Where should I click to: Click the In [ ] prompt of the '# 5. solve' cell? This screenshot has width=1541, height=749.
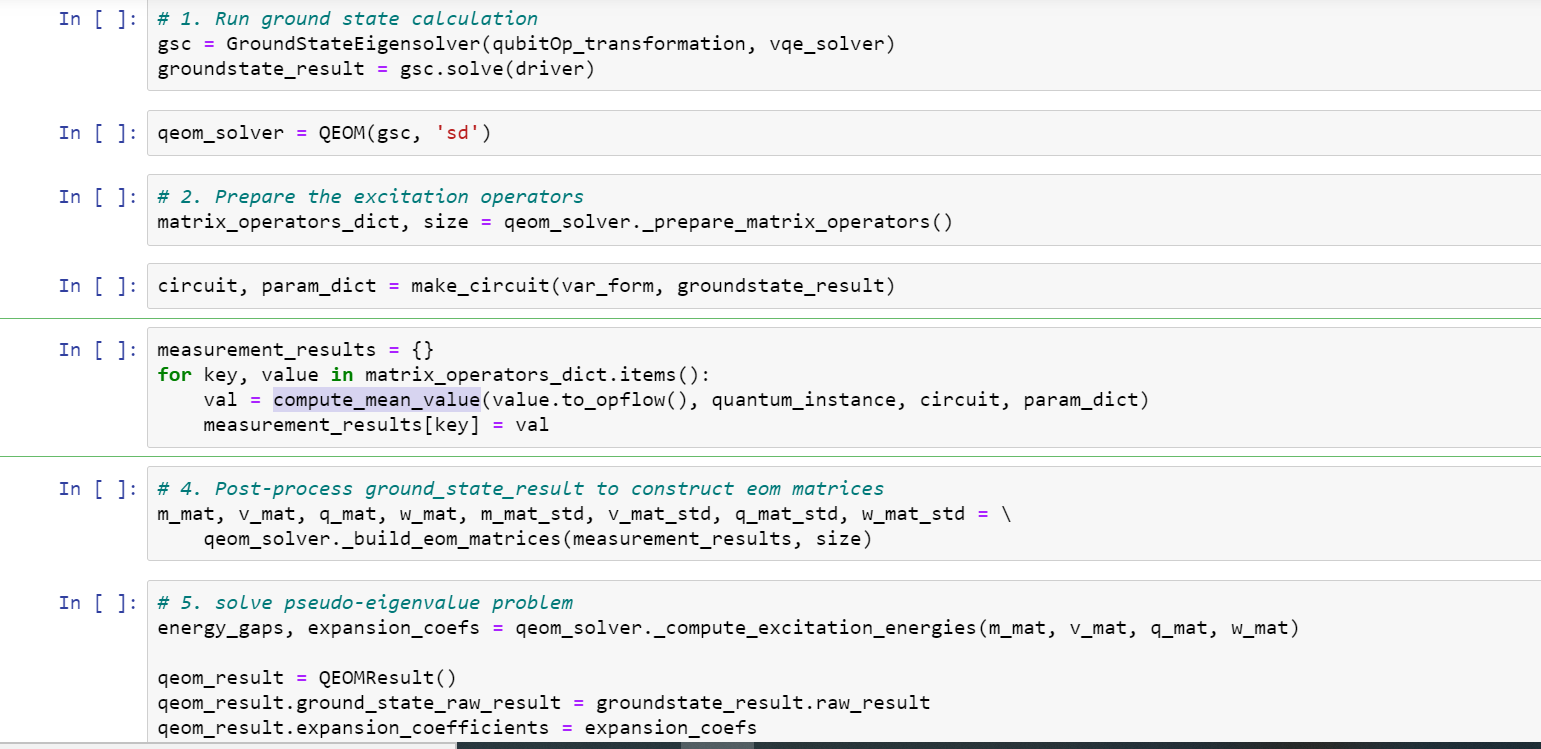(96, 603)
